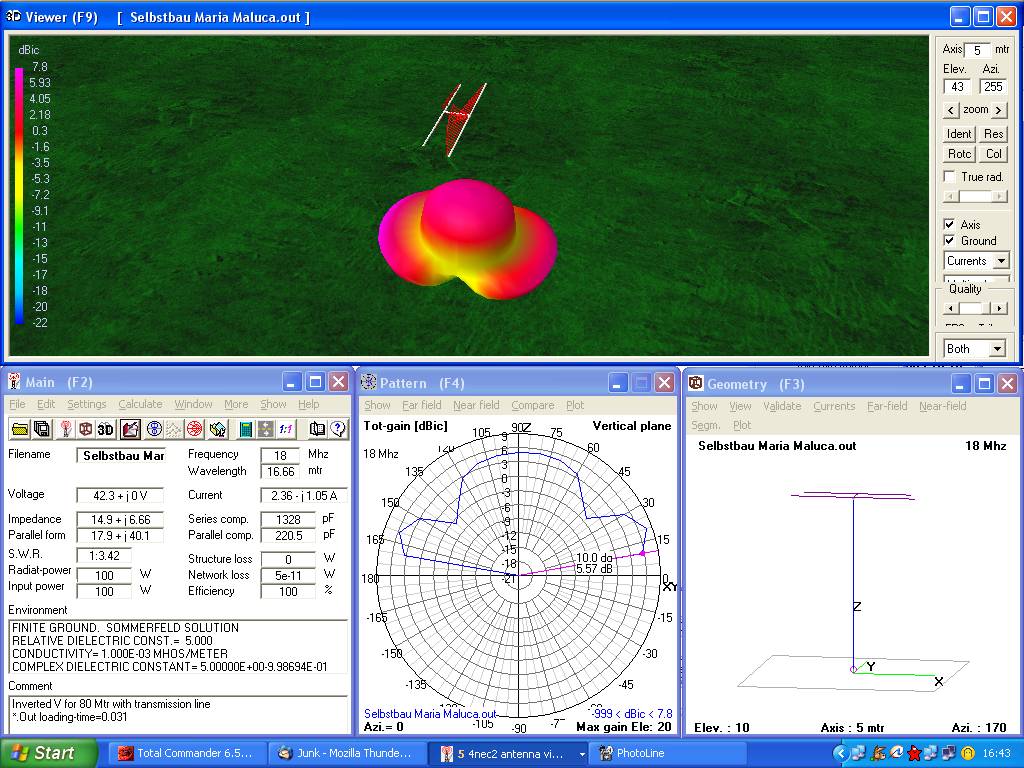Uncheck the Axis checkbox
Image resolution: width=1024 pixels, height=768 pixels.
[x=950, y=224]
